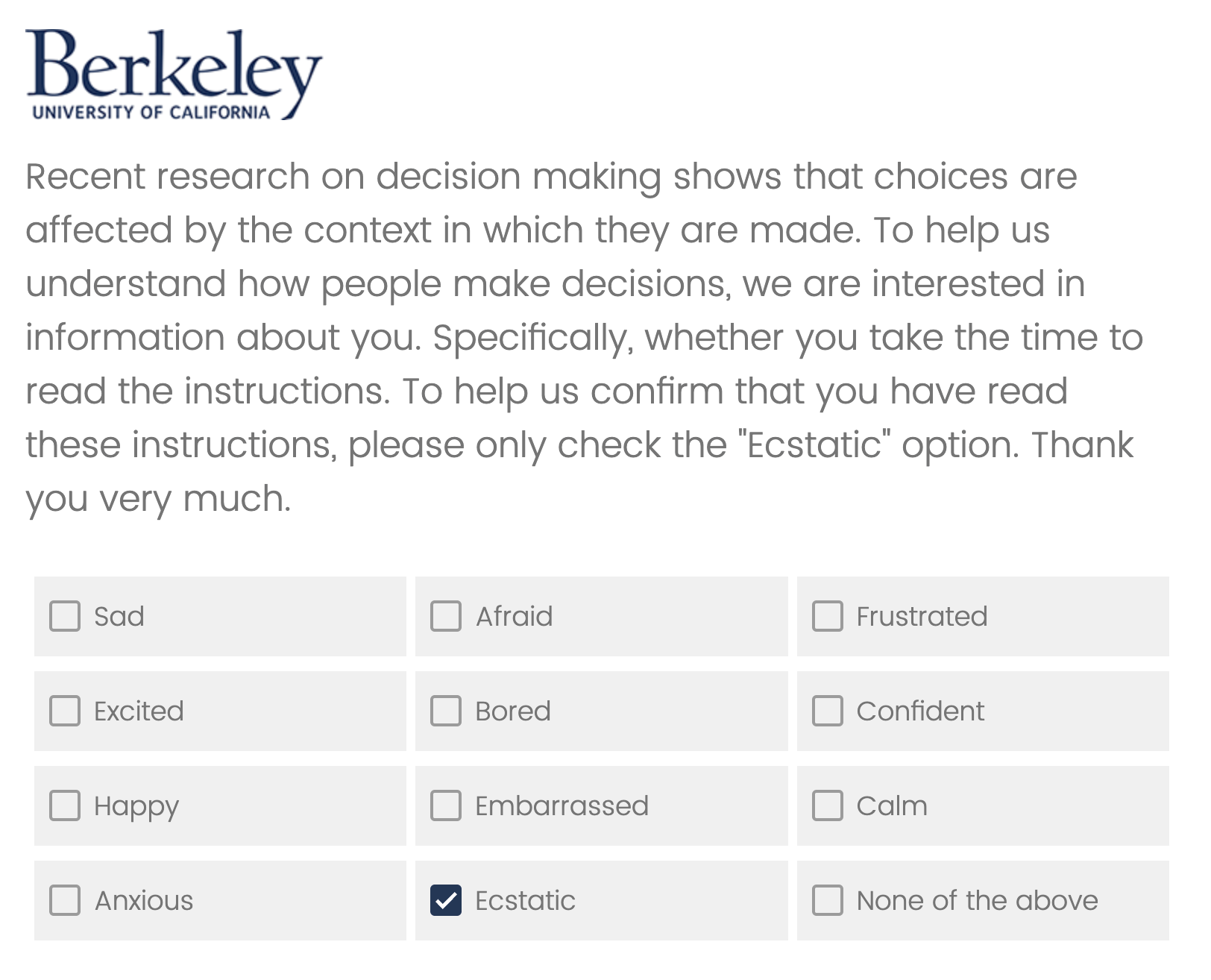
Task: Uncheck the Ecstatic checkbox
Action: [446, 900]
